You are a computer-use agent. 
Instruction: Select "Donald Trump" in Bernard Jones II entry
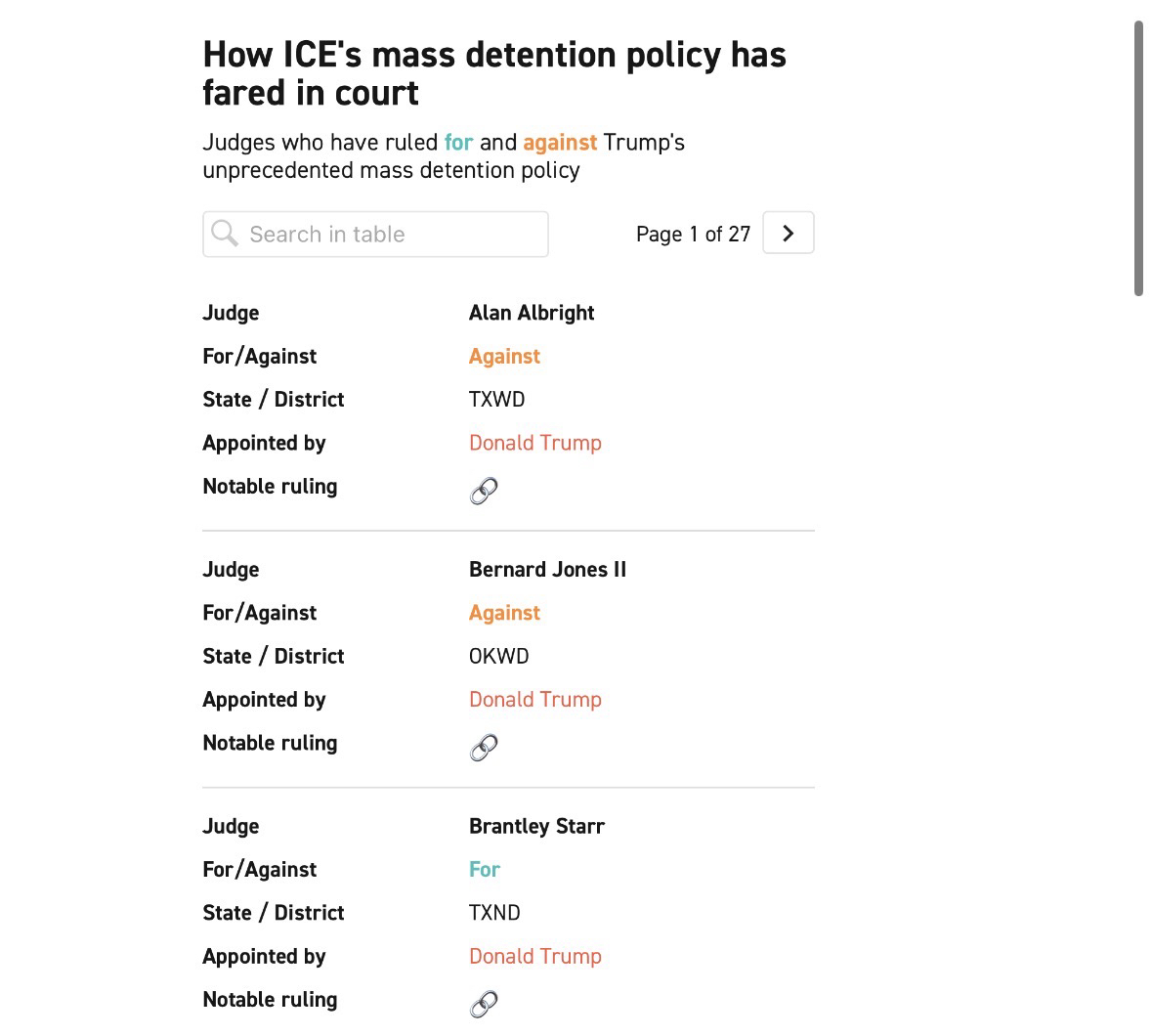(534, 700)
